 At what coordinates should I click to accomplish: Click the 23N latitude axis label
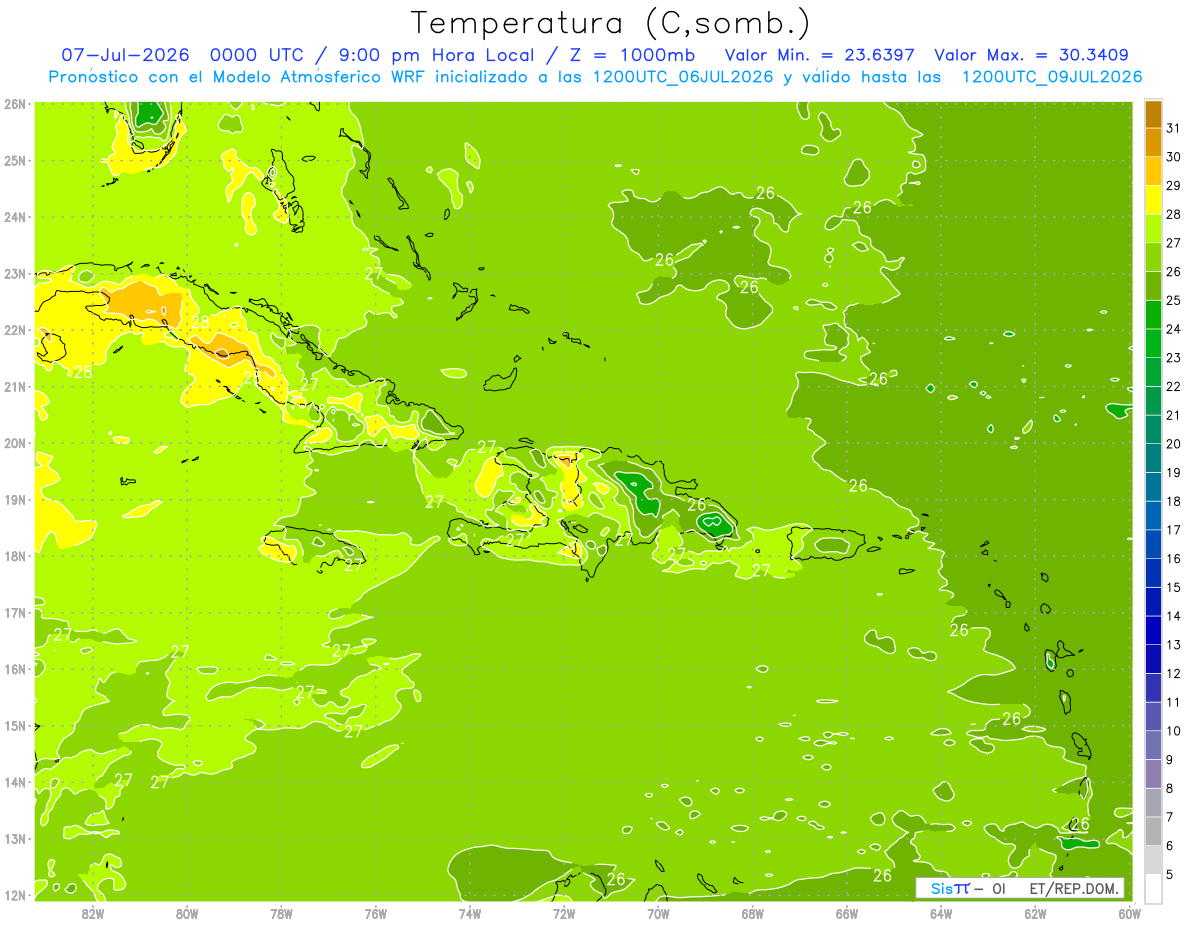click(x=14, y=273)
